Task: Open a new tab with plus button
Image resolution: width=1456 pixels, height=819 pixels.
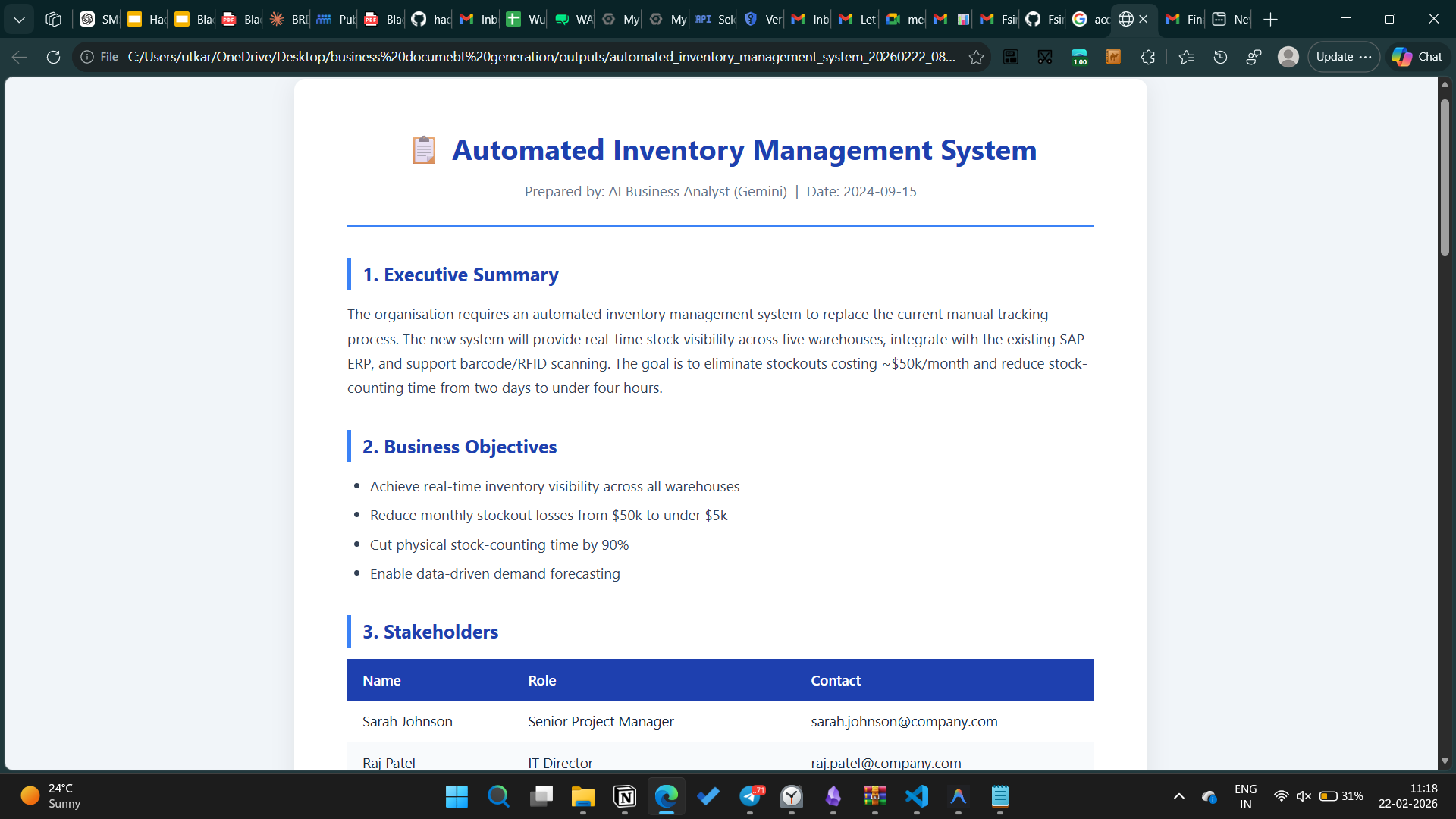Action: click(1271, 19)
